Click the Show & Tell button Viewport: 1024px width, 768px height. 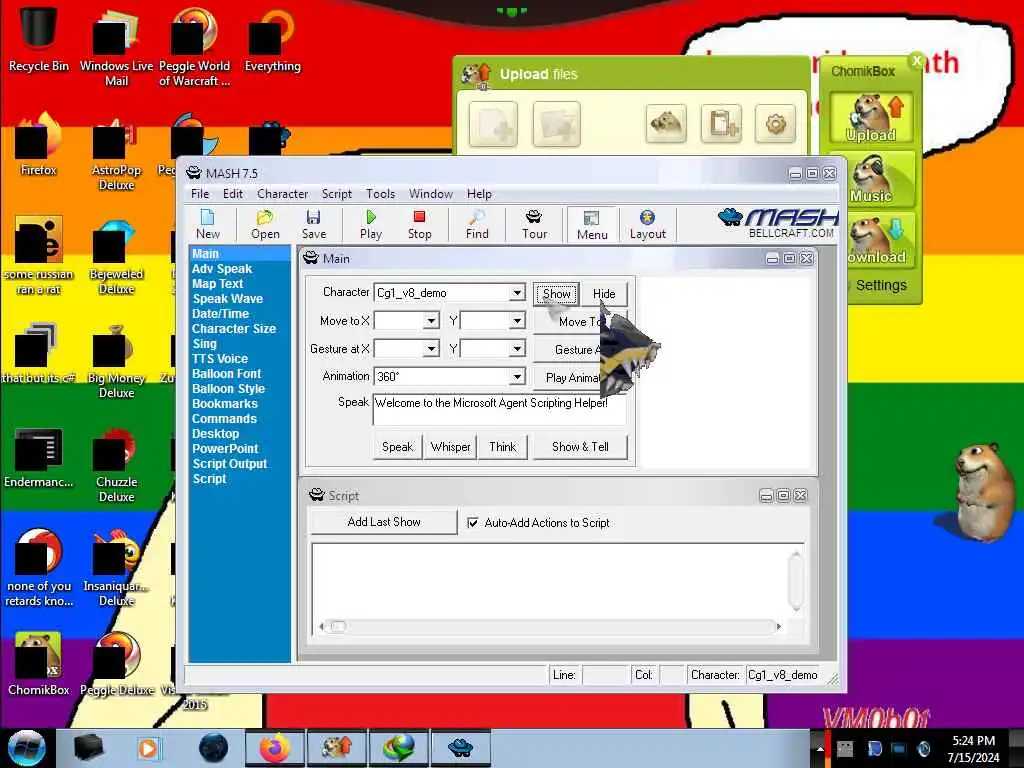click(x=580, y=447)
